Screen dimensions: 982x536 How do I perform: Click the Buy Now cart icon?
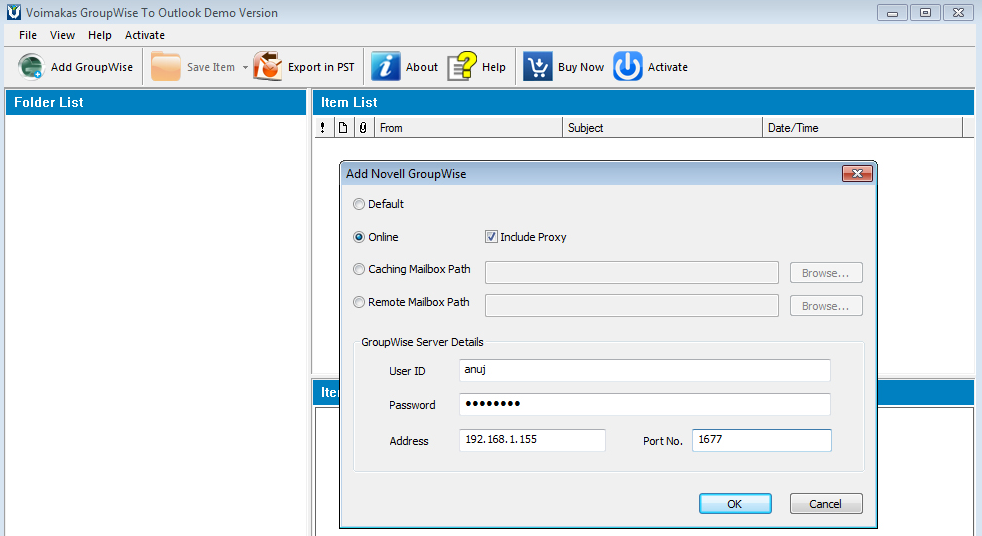click(x=537, y=66)
